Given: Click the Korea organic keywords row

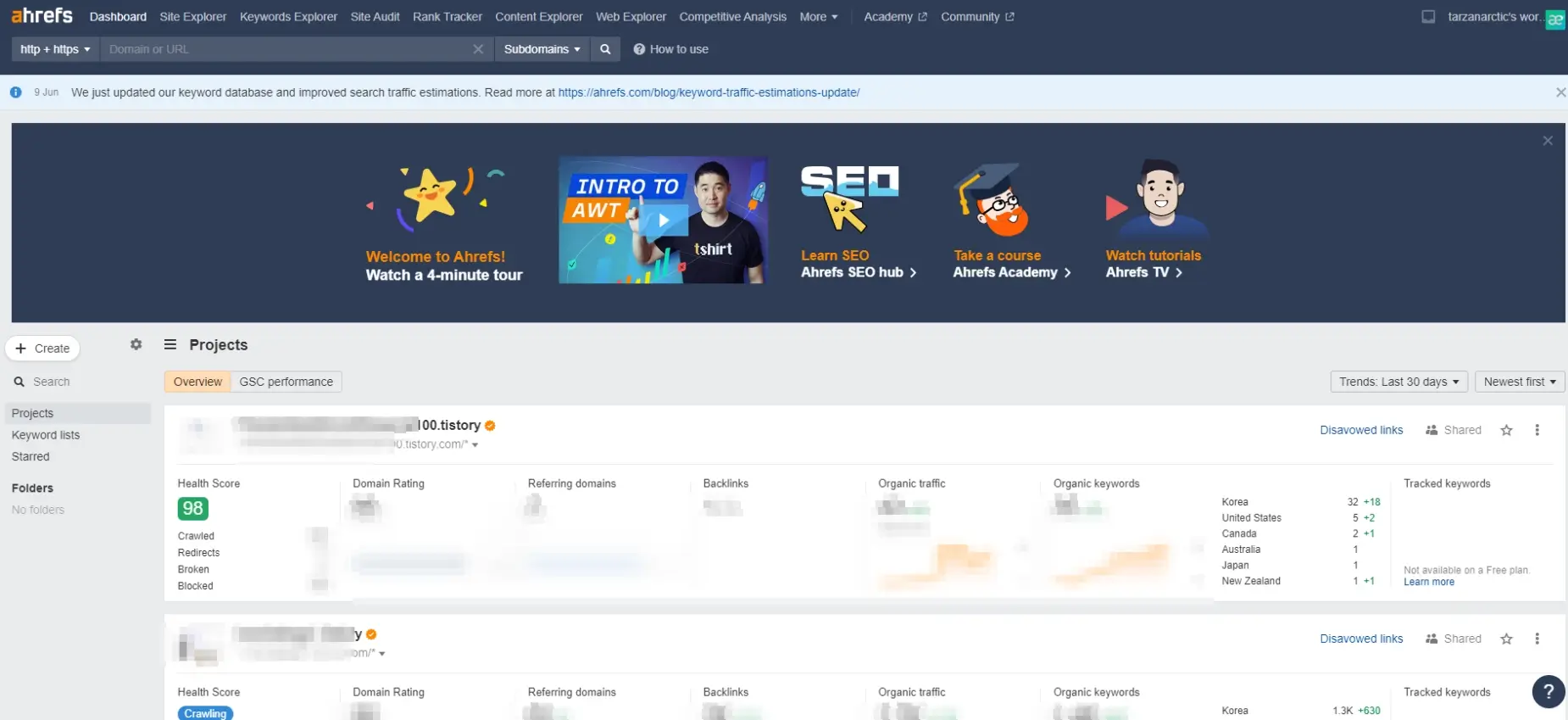Looking at the screenshot, I should pos(1301,502).
